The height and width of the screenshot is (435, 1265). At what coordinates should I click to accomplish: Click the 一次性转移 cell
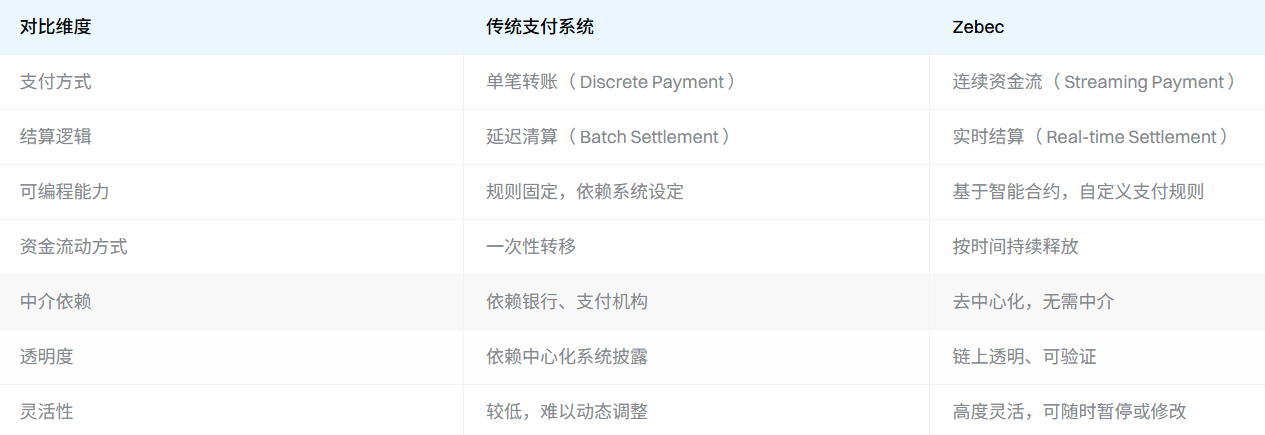(531, 247)
